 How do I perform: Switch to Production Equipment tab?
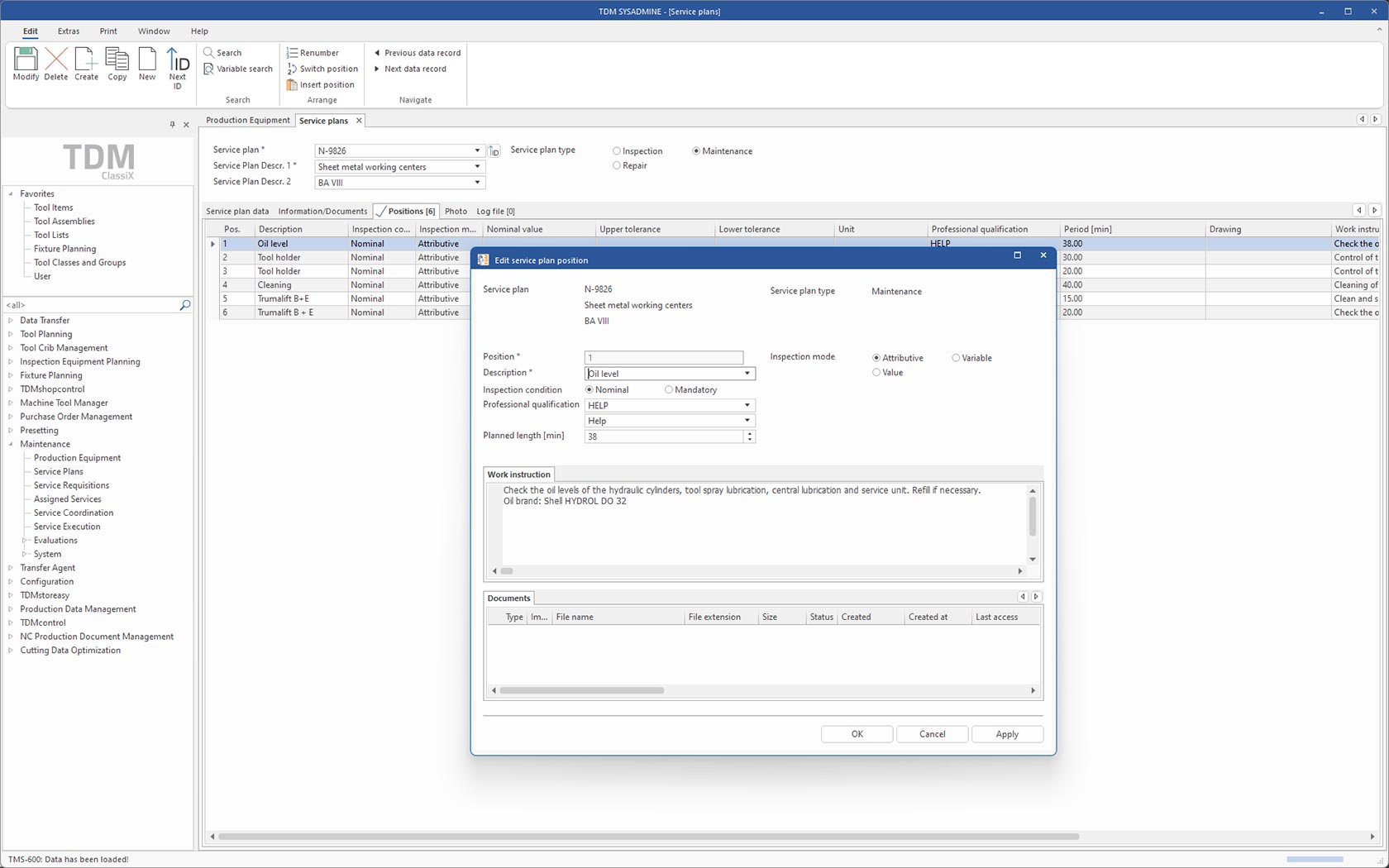coord(248,120)
